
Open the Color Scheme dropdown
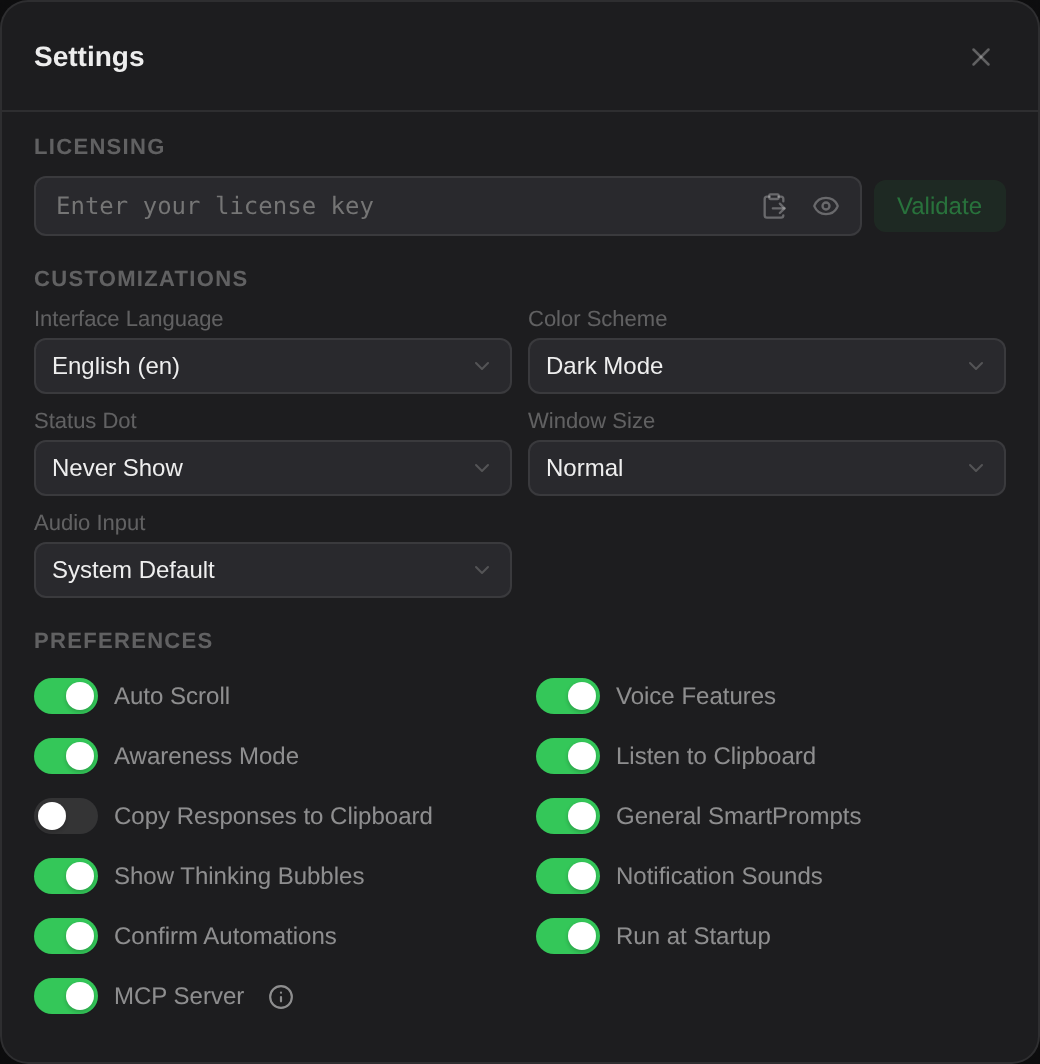(x=767, y=366)
